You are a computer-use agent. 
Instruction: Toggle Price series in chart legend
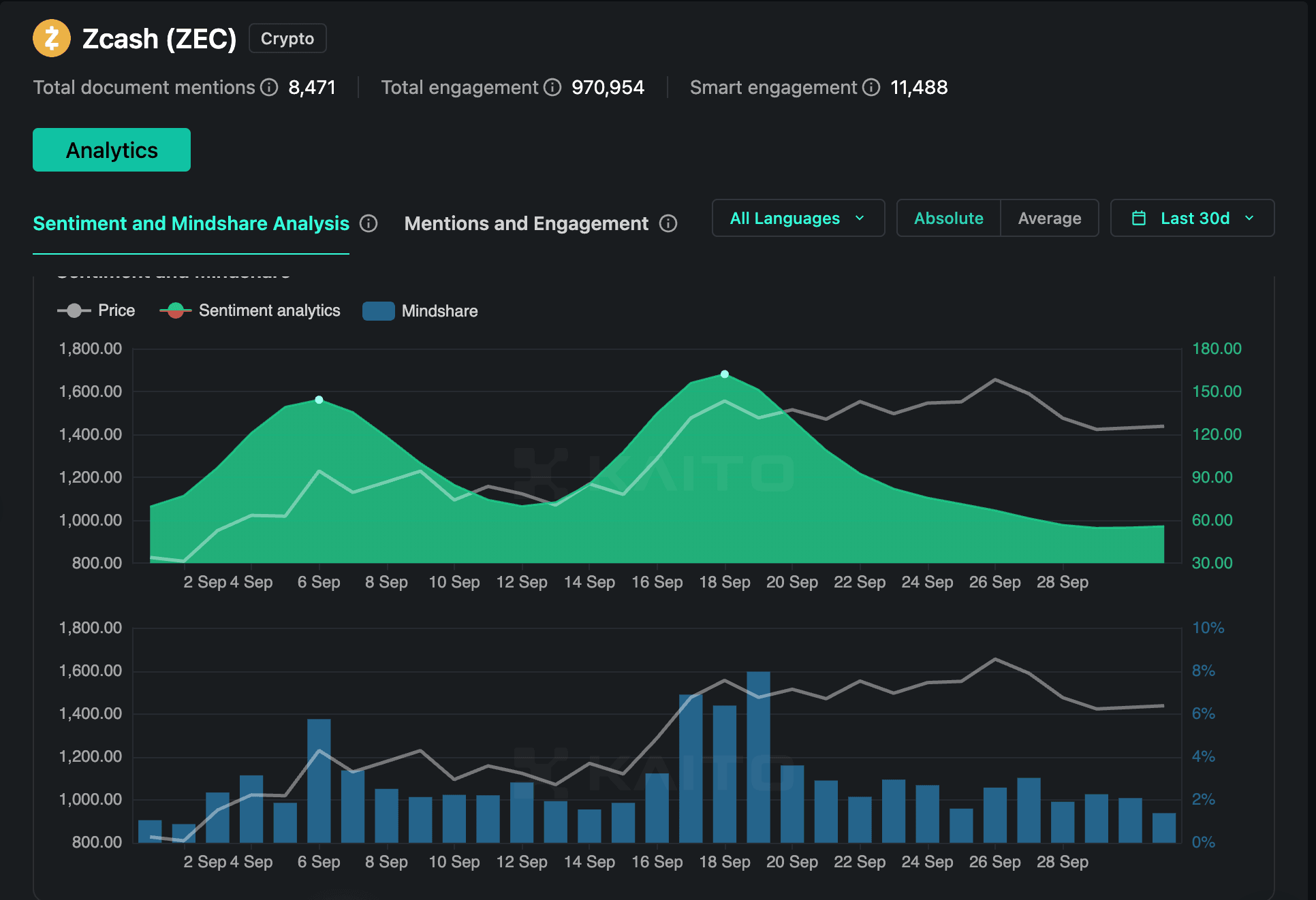96,310
